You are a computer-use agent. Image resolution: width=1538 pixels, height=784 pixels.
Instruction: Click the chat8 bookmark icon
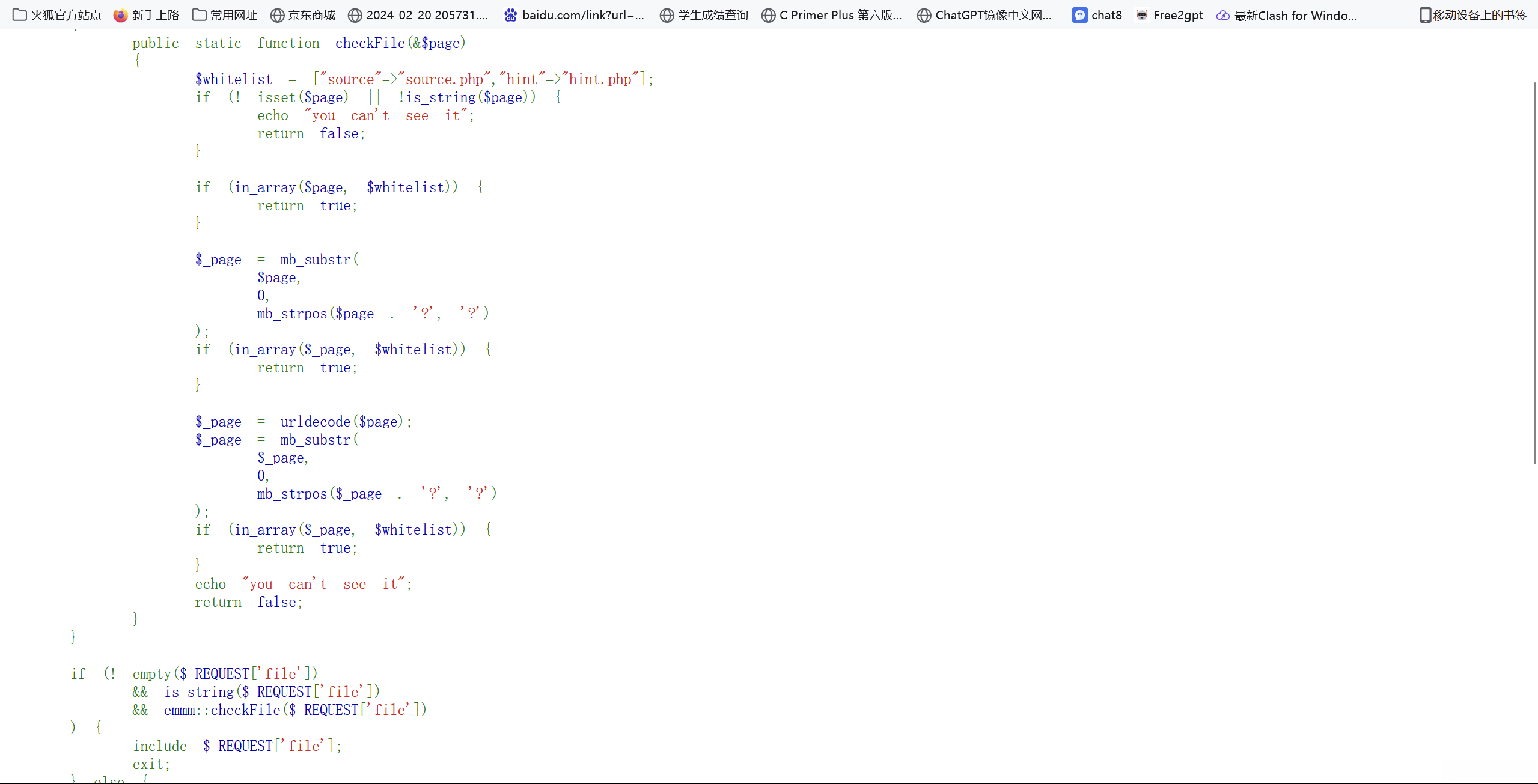[1079, 15]
